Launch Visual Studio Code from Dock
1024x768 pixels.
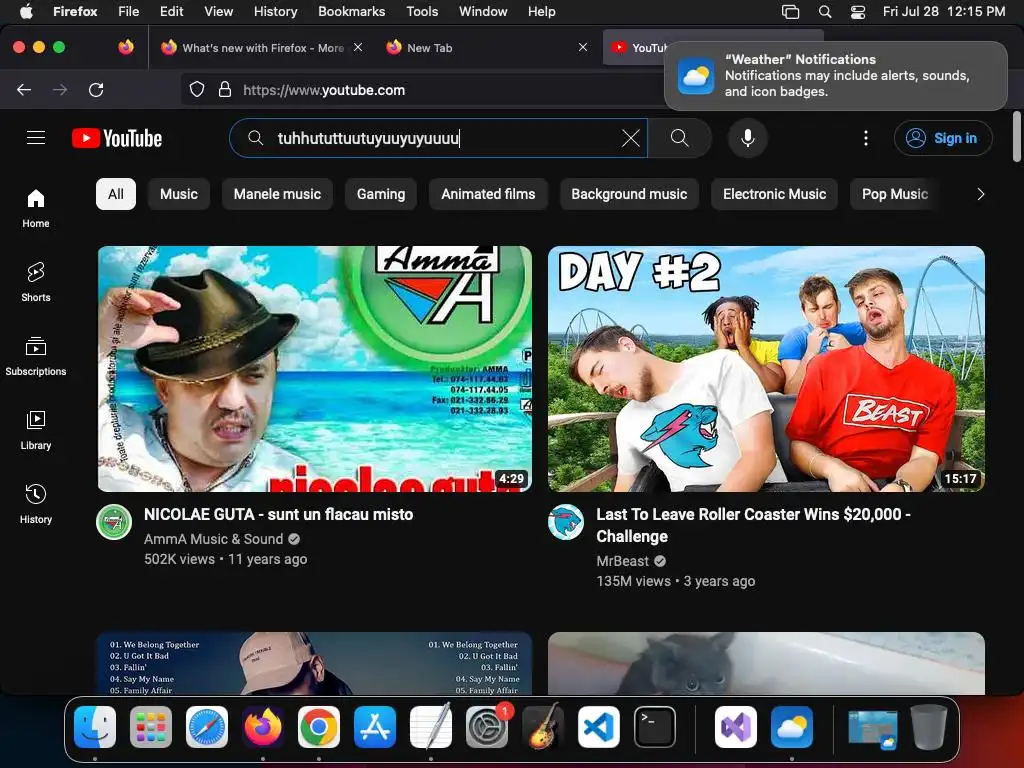point(599,727)
